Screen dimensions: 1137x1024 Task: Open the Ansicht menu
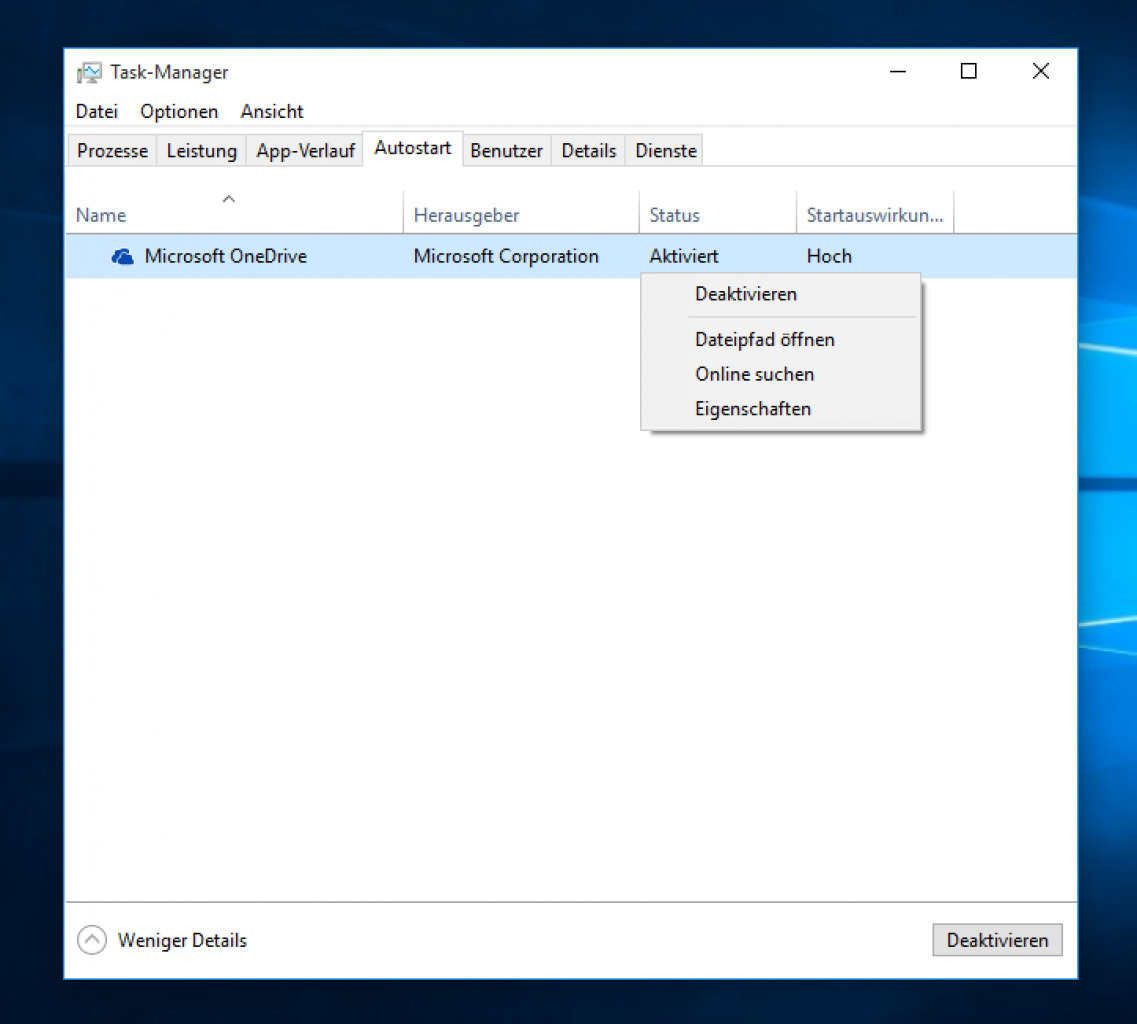coord(272,112)
